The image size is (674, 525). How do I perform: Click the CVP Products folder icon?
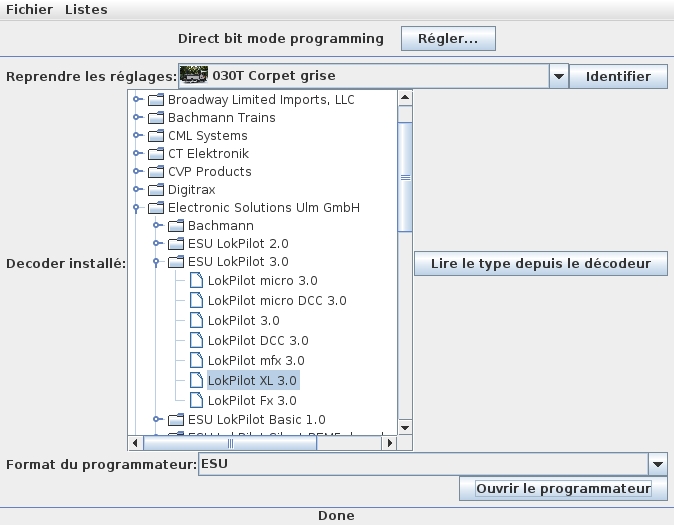[156, 172]
